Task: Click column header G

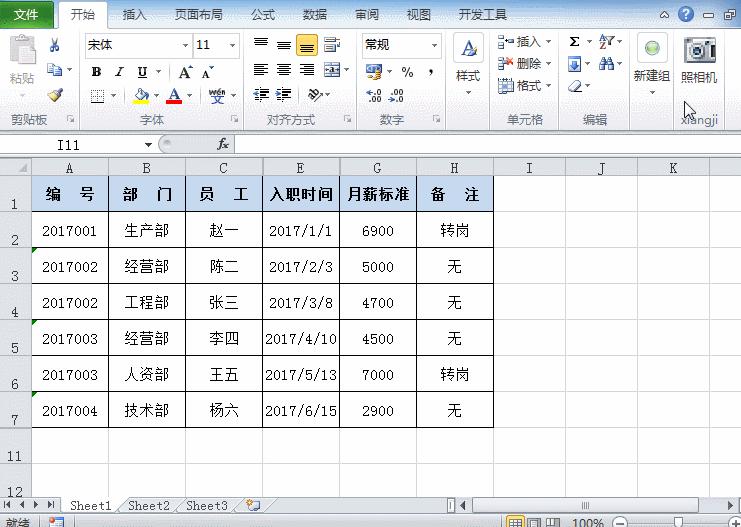Action: pyautogui.click(x=378, y=168)
